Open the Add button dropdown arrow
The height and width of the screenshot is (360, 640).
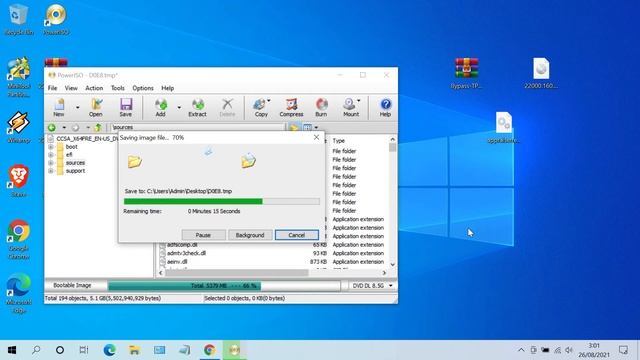pyautogui.click(x=179, y=108)
